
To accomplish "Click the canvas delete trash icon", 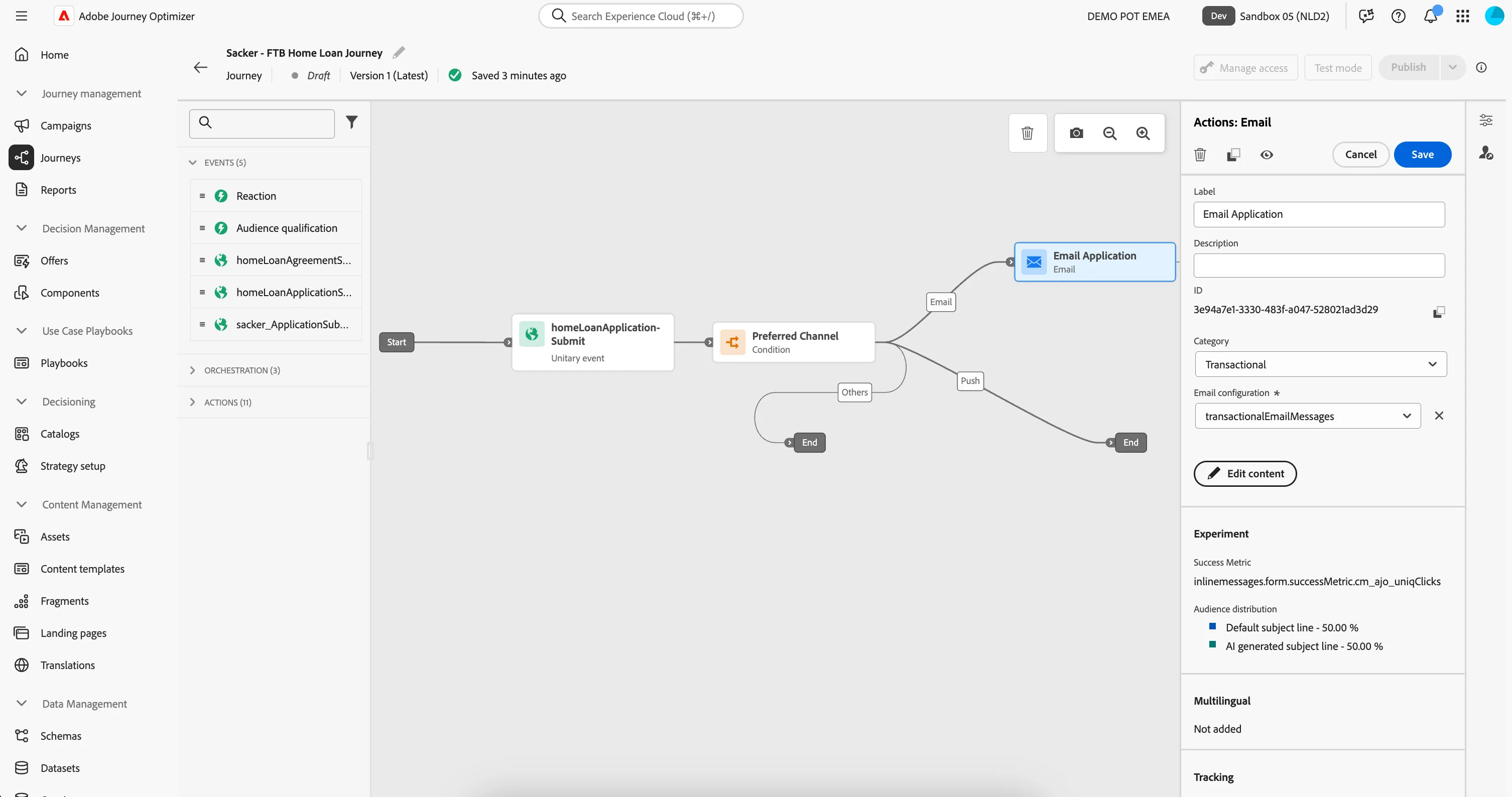I will 1027,133.
